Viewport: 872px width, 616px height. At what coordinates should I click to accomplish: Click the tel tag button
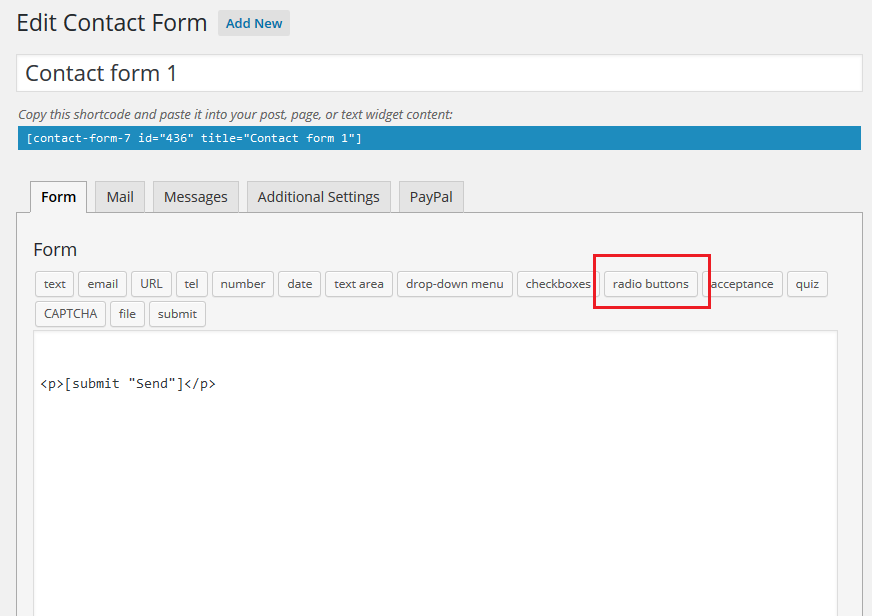point(192,284)
